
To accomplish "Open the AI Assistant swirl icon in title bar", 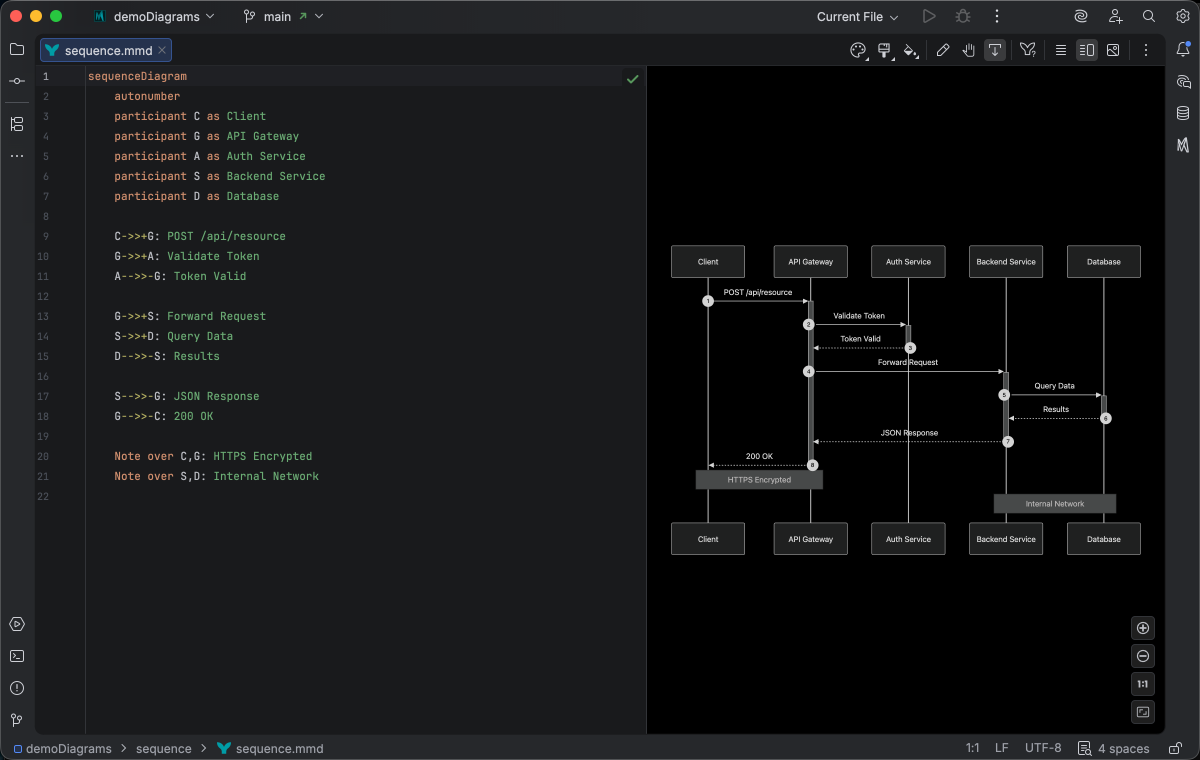I will click(x=1081, y=16).
